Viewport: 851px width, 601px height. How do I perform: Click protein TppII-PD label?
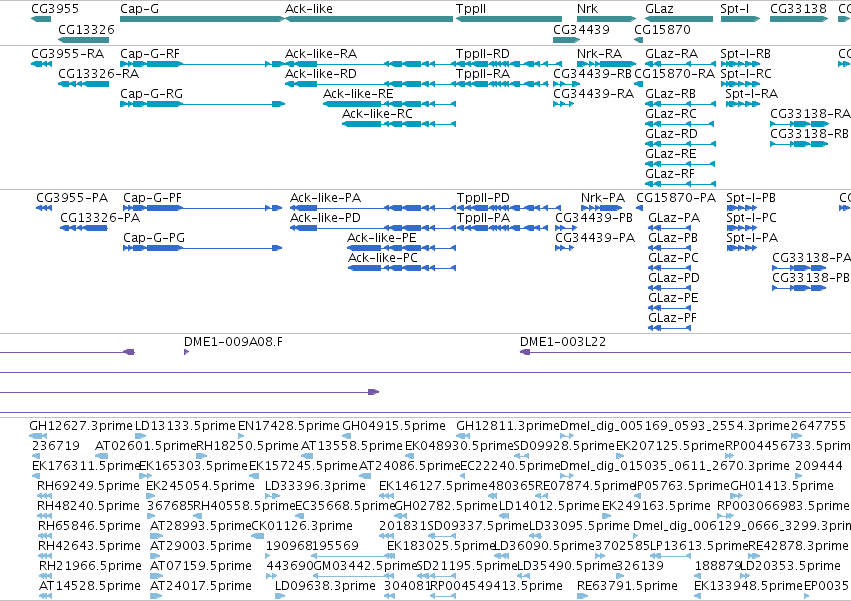point(484,198)
